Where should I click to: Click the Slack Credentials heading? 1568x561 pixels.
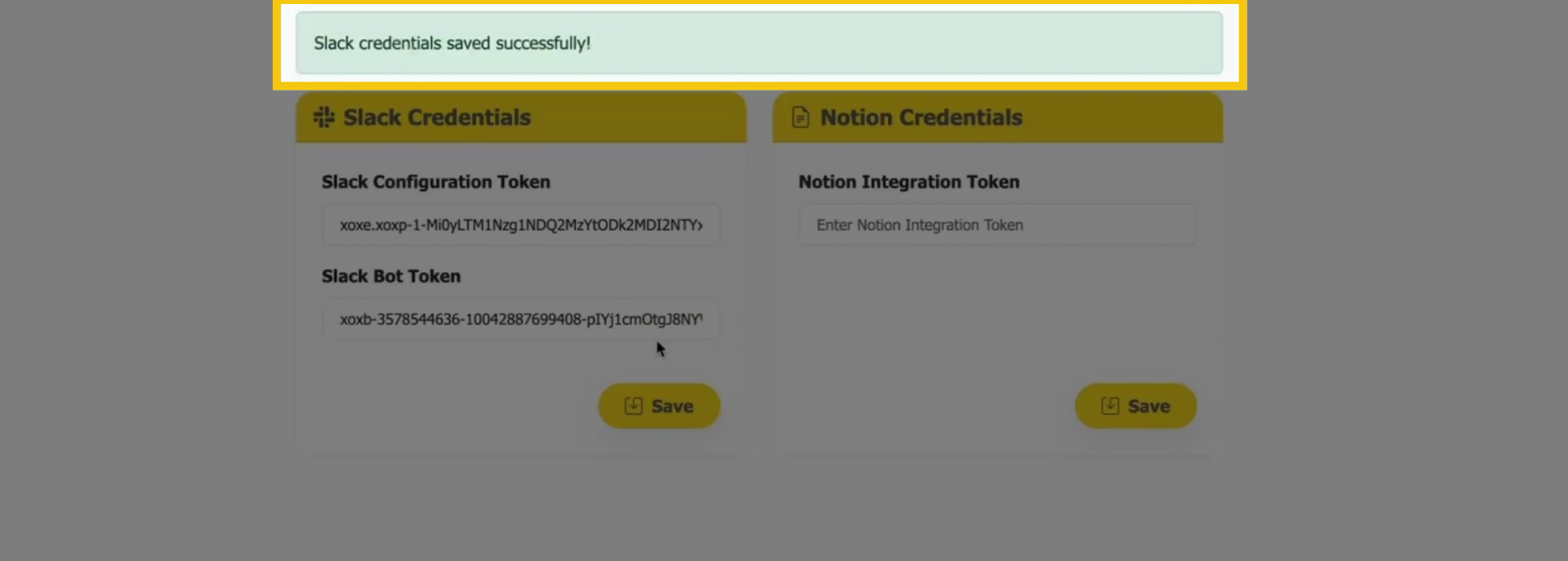(x=437, y=118)
